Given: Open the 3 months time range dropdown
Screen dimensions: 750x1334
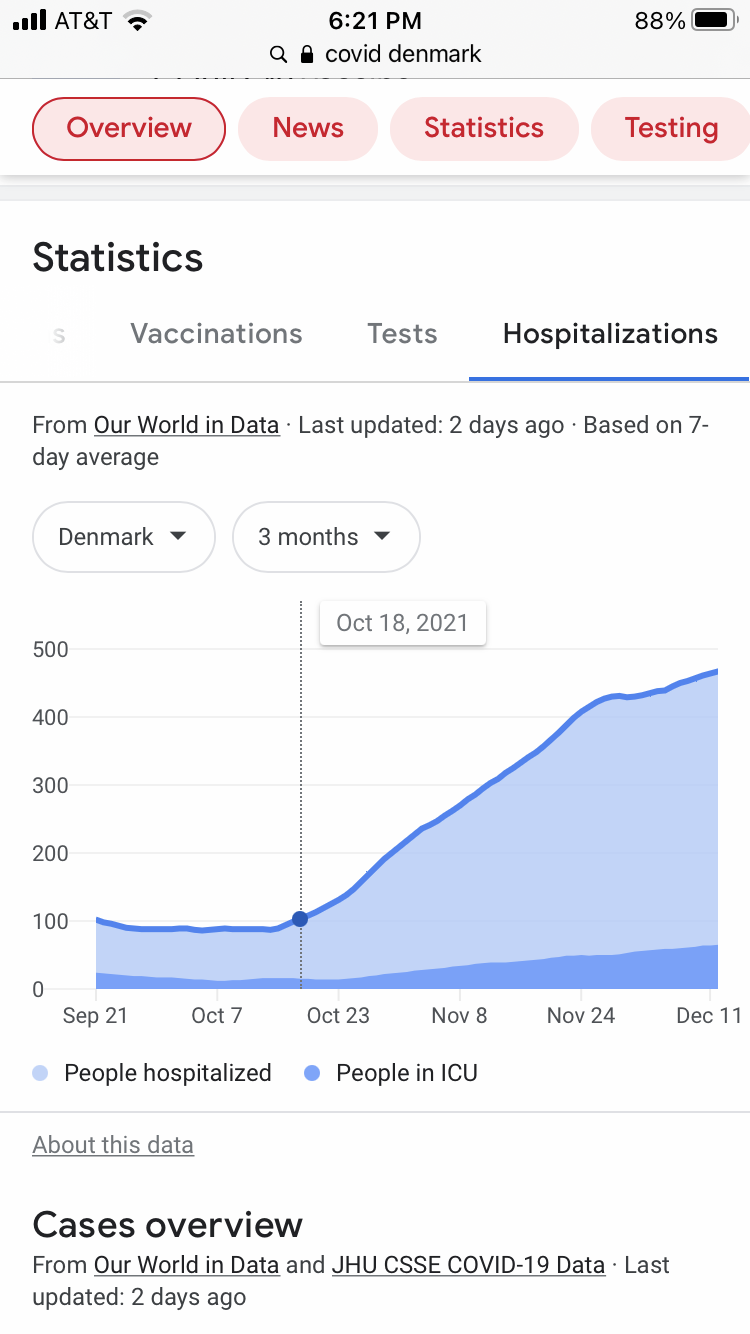Looking at the screenshot, I should tap(326, 537).
